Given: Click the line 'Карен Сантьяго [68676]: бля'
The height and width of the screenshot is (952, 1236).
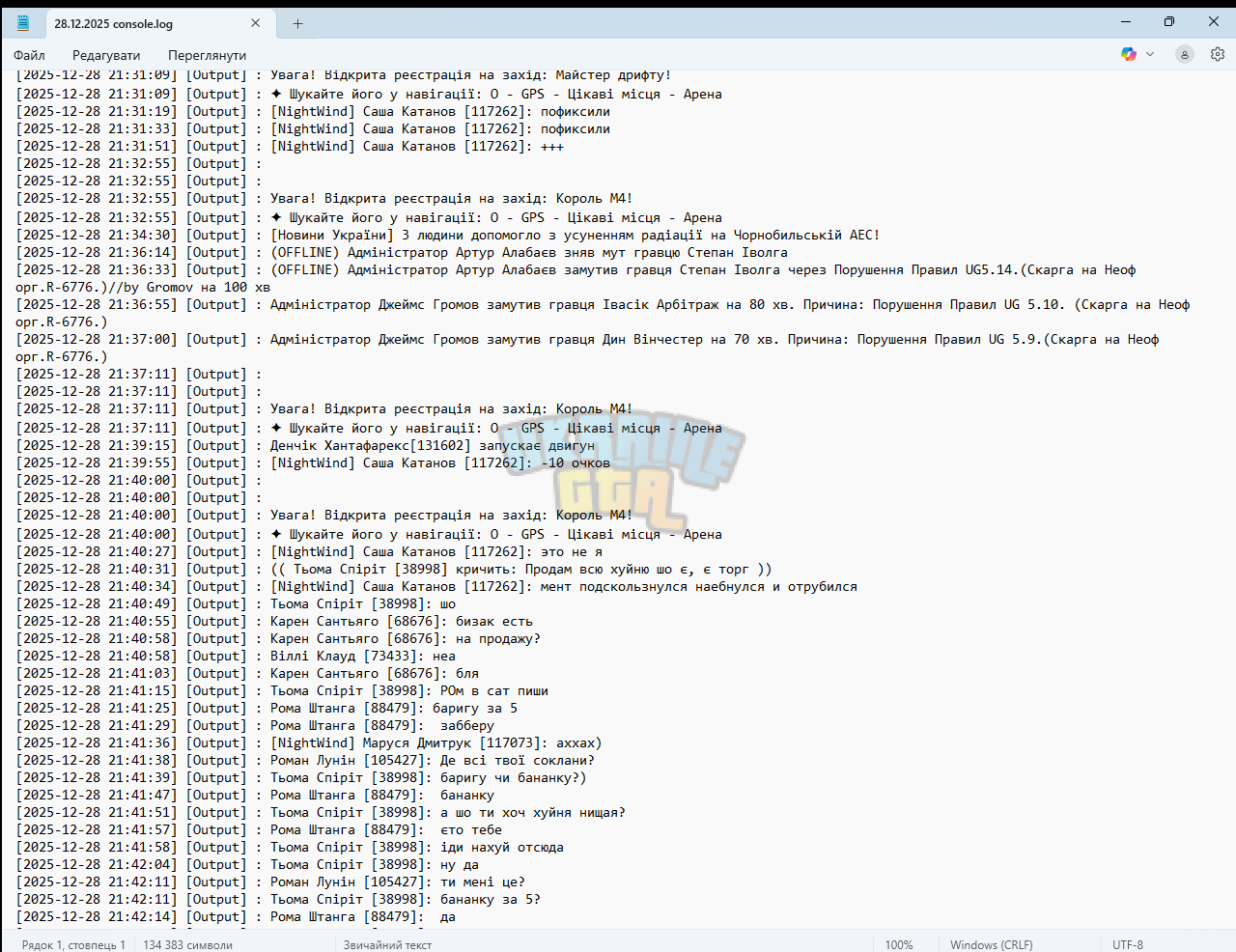Looking at the screenshot, I should (247, 673).
